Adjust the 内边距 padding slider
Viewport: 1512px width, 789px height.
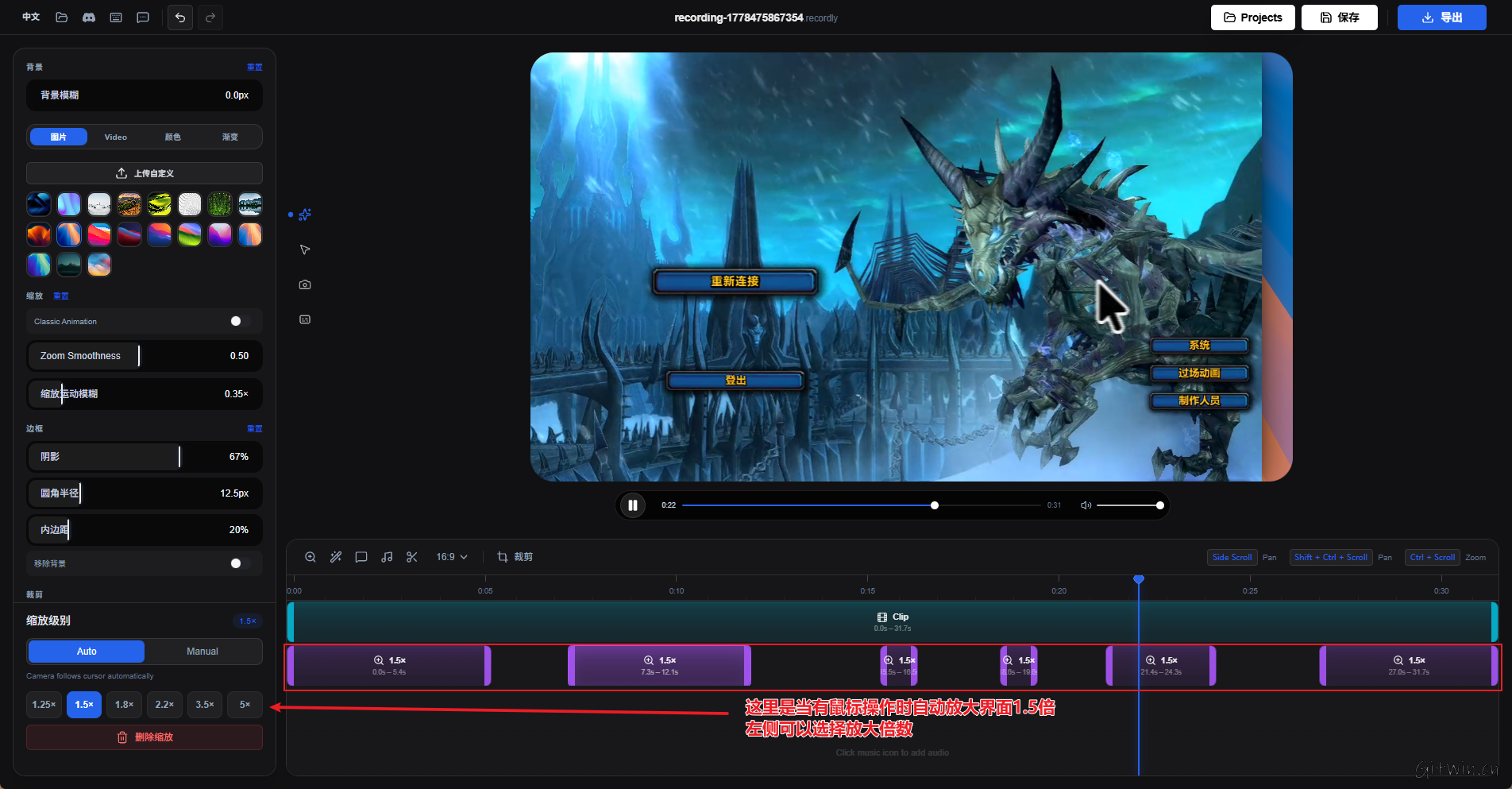pyautogui.click(x=145, y=530)
